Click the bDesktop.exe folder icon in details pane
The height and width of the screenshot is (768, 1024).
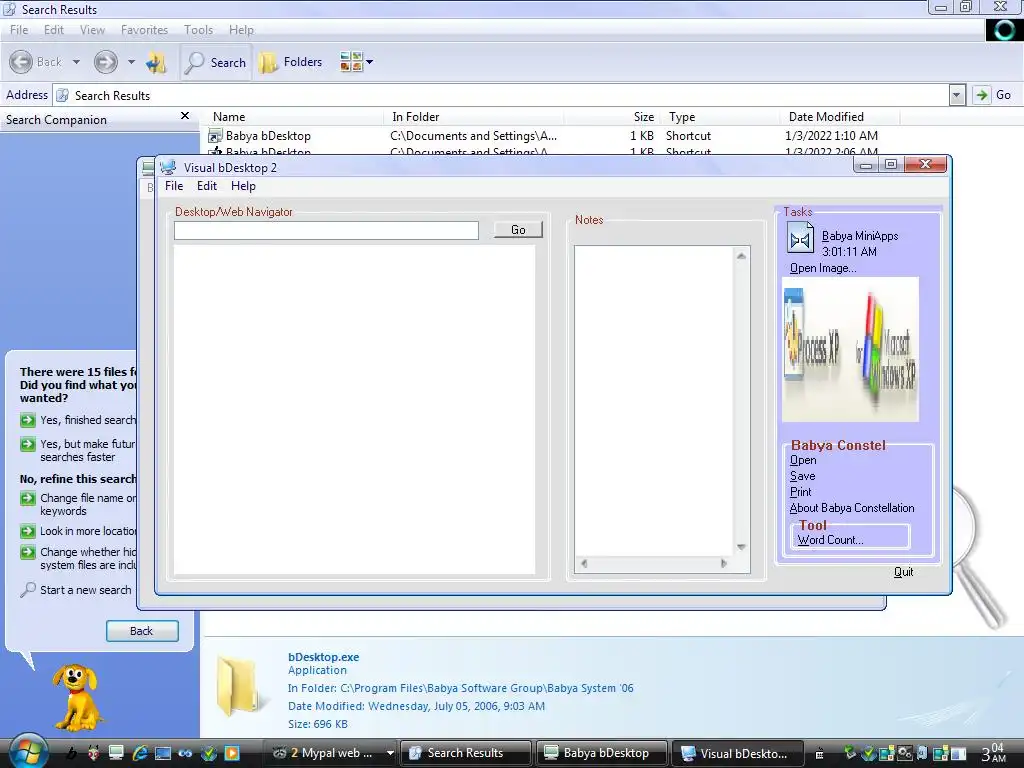click(x=239, y=686)
